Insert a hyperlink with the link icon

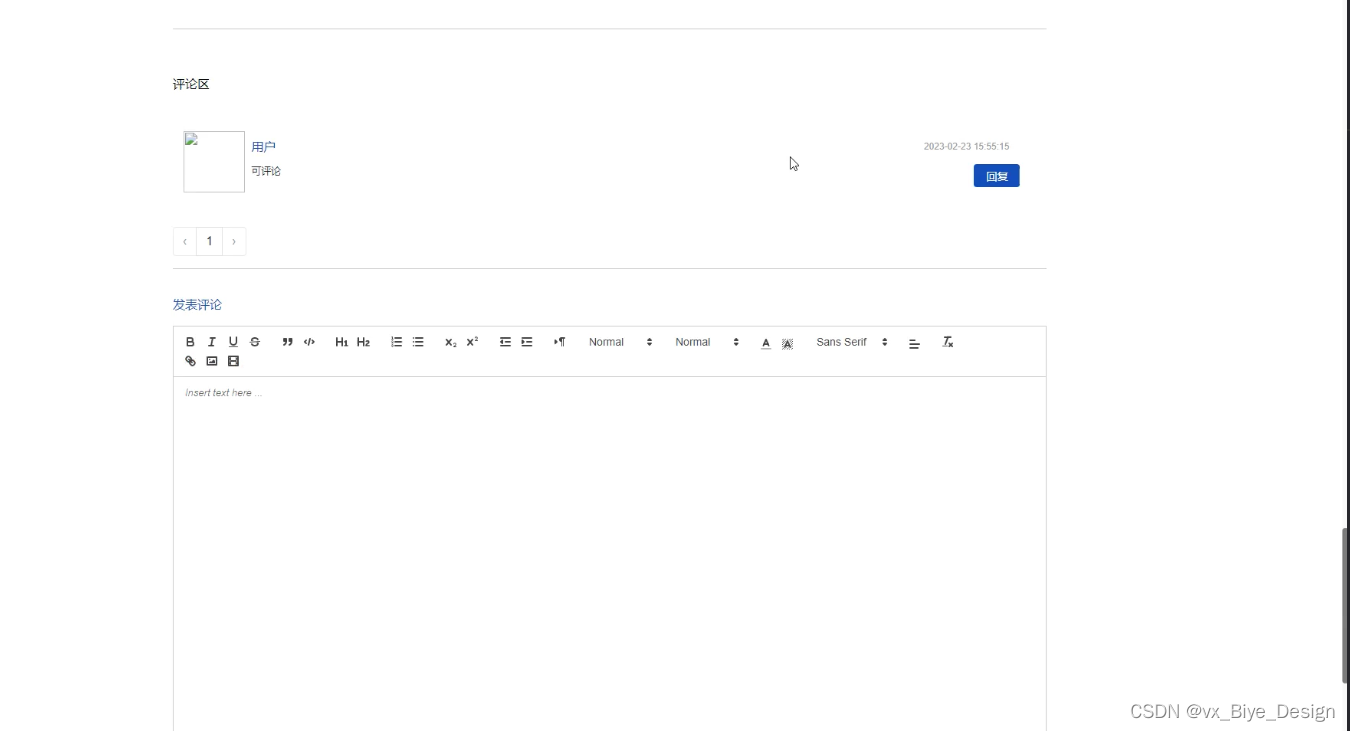190,361
